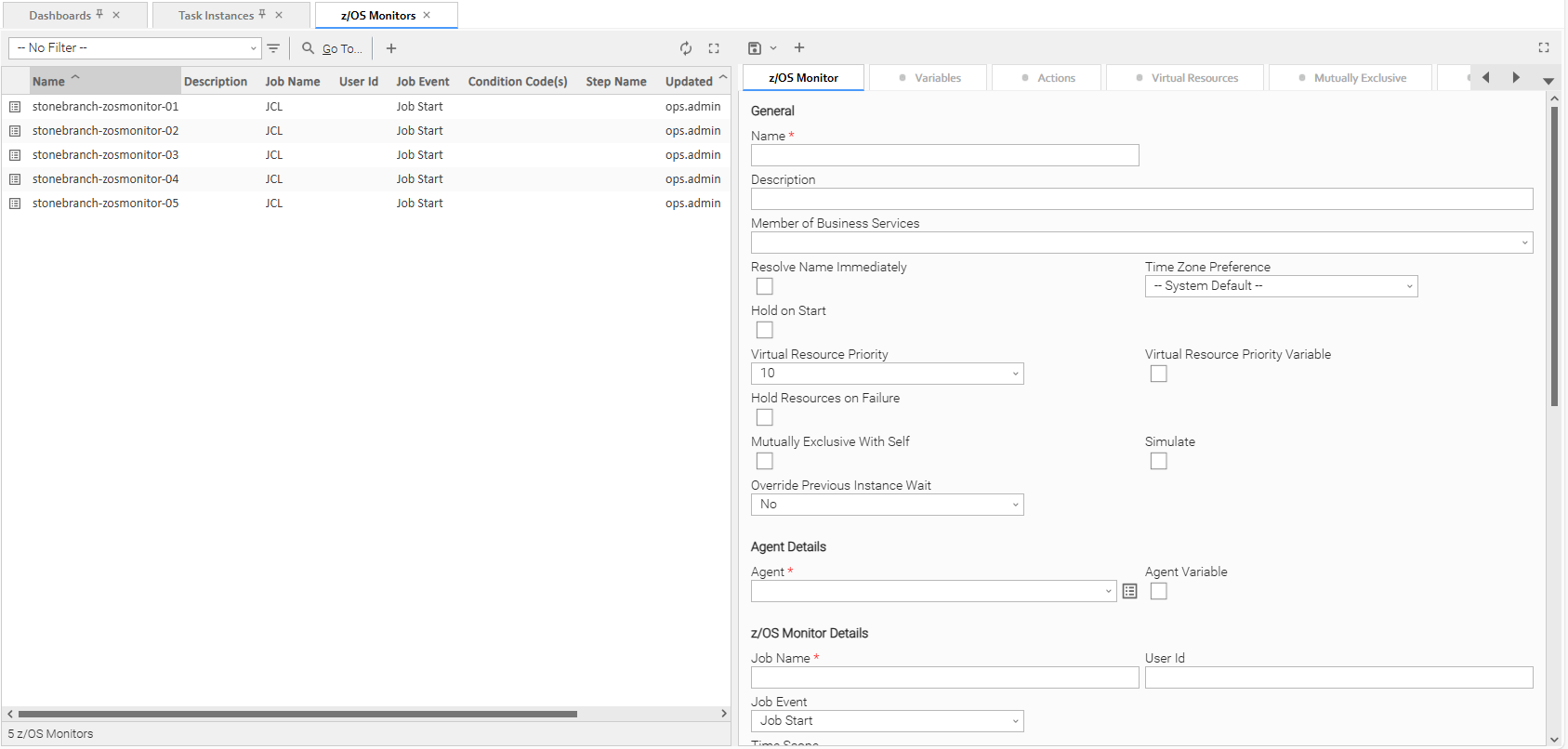Screen dimensions: 1568x749
Task: Expand Virtual Resource Priority dropdown
Action: pyautogui.click(x=887, y=374)
